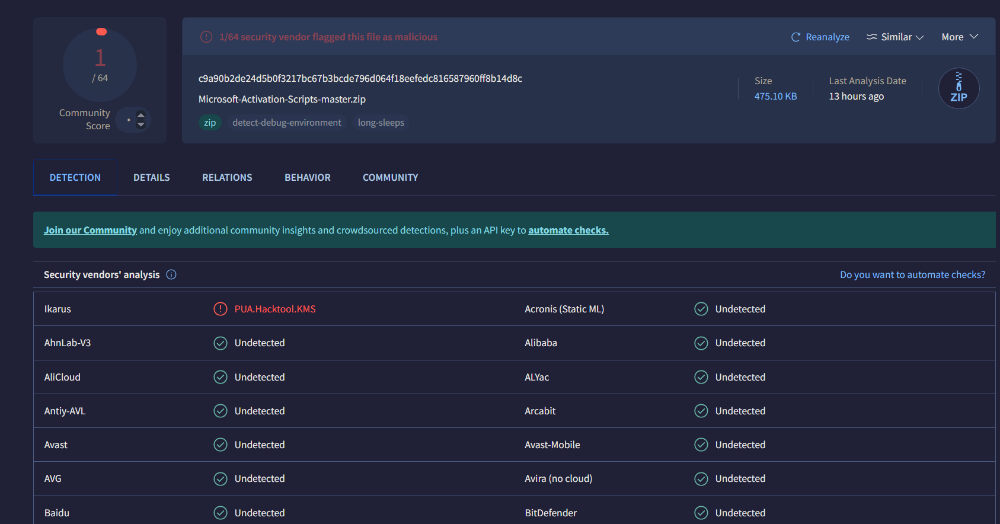
Task: Click the Reanalyze button
Action: click(820, 37)
